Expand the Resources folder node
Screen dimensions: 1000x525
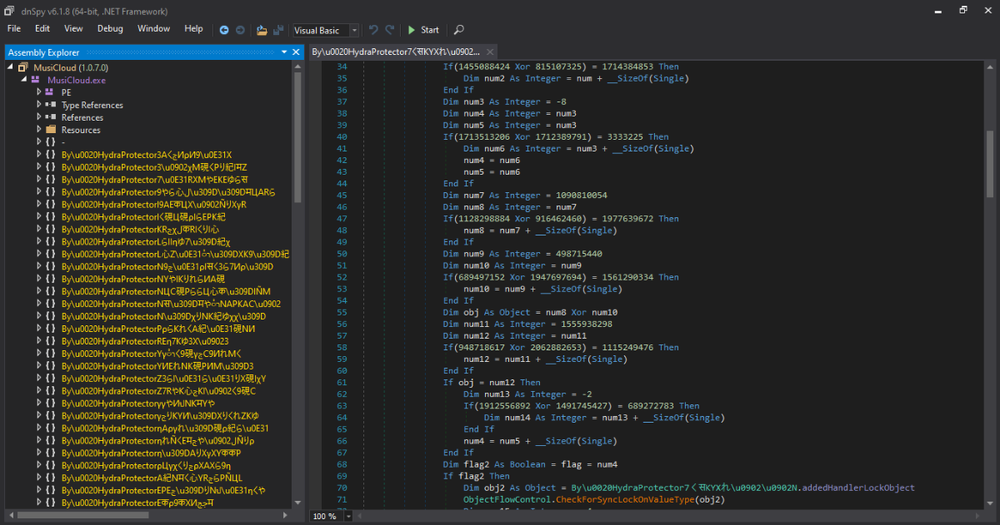click(x=38, y=130)
